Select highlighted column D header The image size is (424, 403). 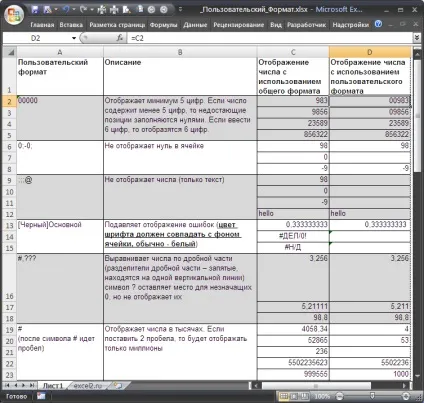[x=370, y=52]
